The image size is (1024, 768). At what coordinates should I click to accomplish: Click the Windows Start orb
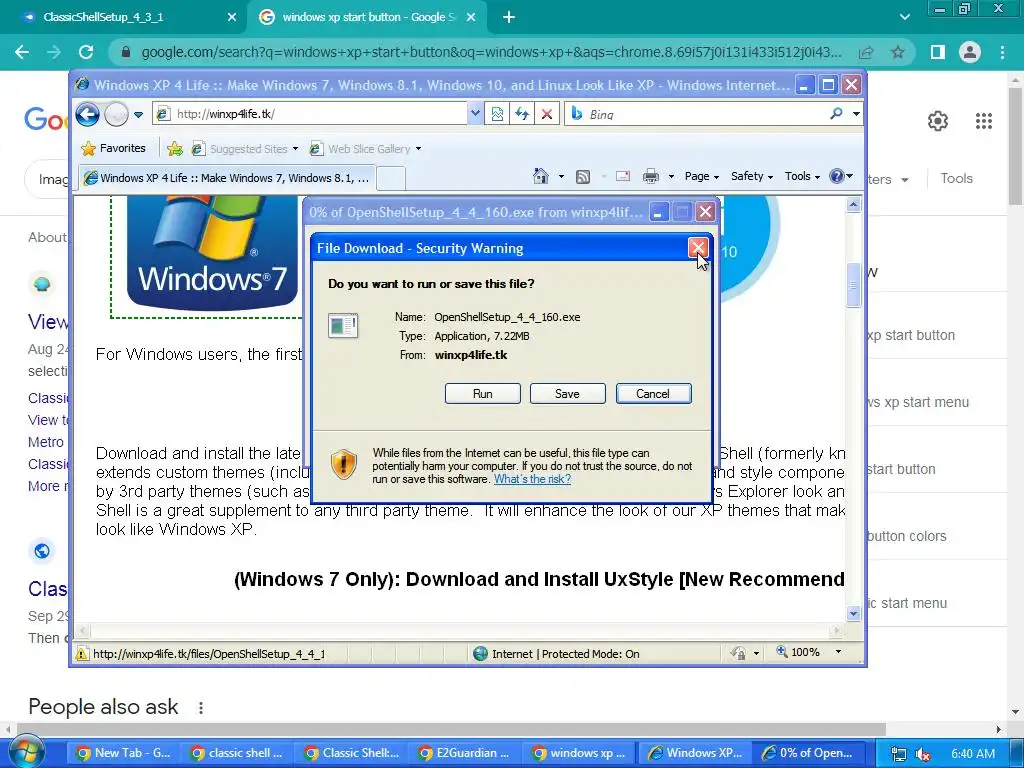[26, 752]
